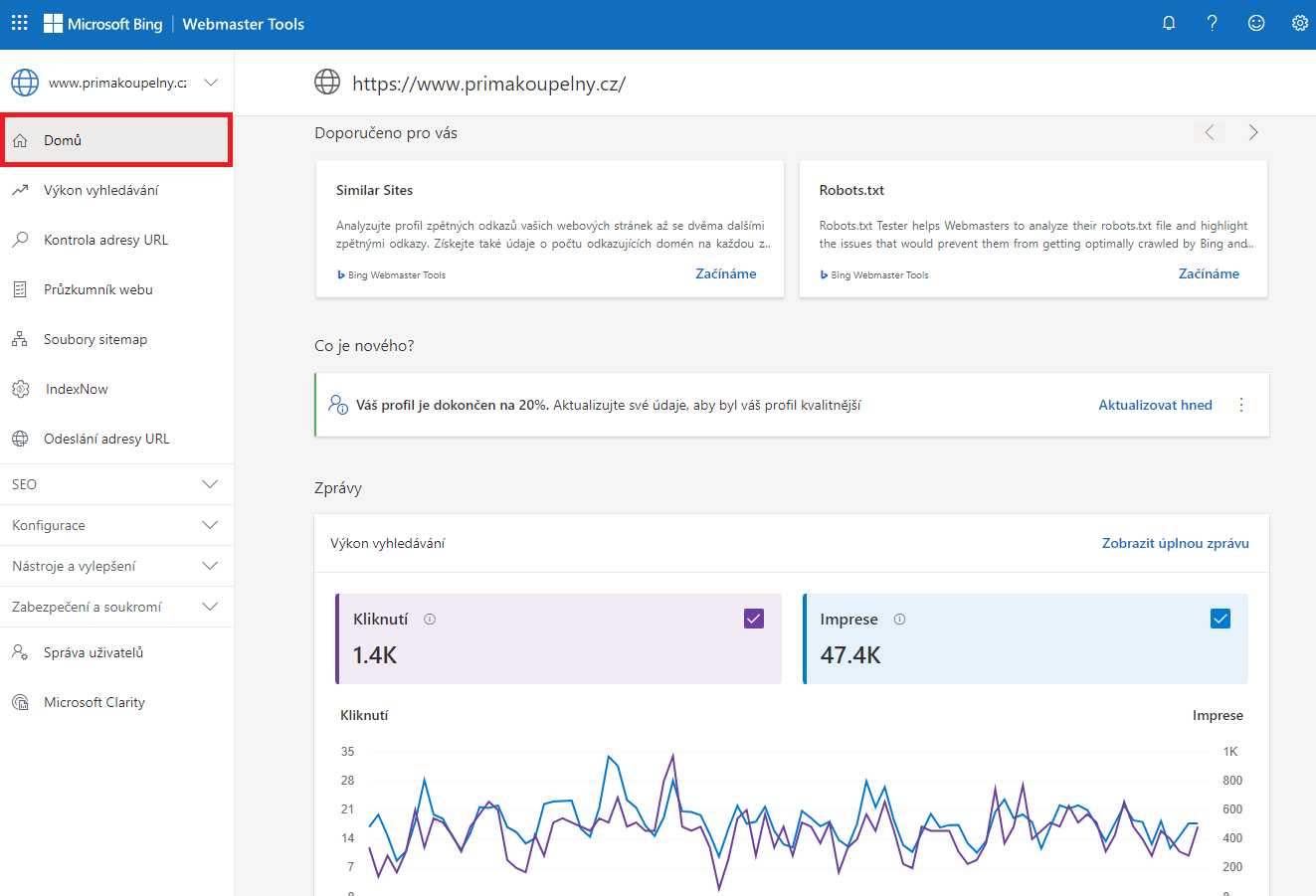Click the Průzkumník webu icon
Viewport: 1316px width, 896px height.
[20, 289]
